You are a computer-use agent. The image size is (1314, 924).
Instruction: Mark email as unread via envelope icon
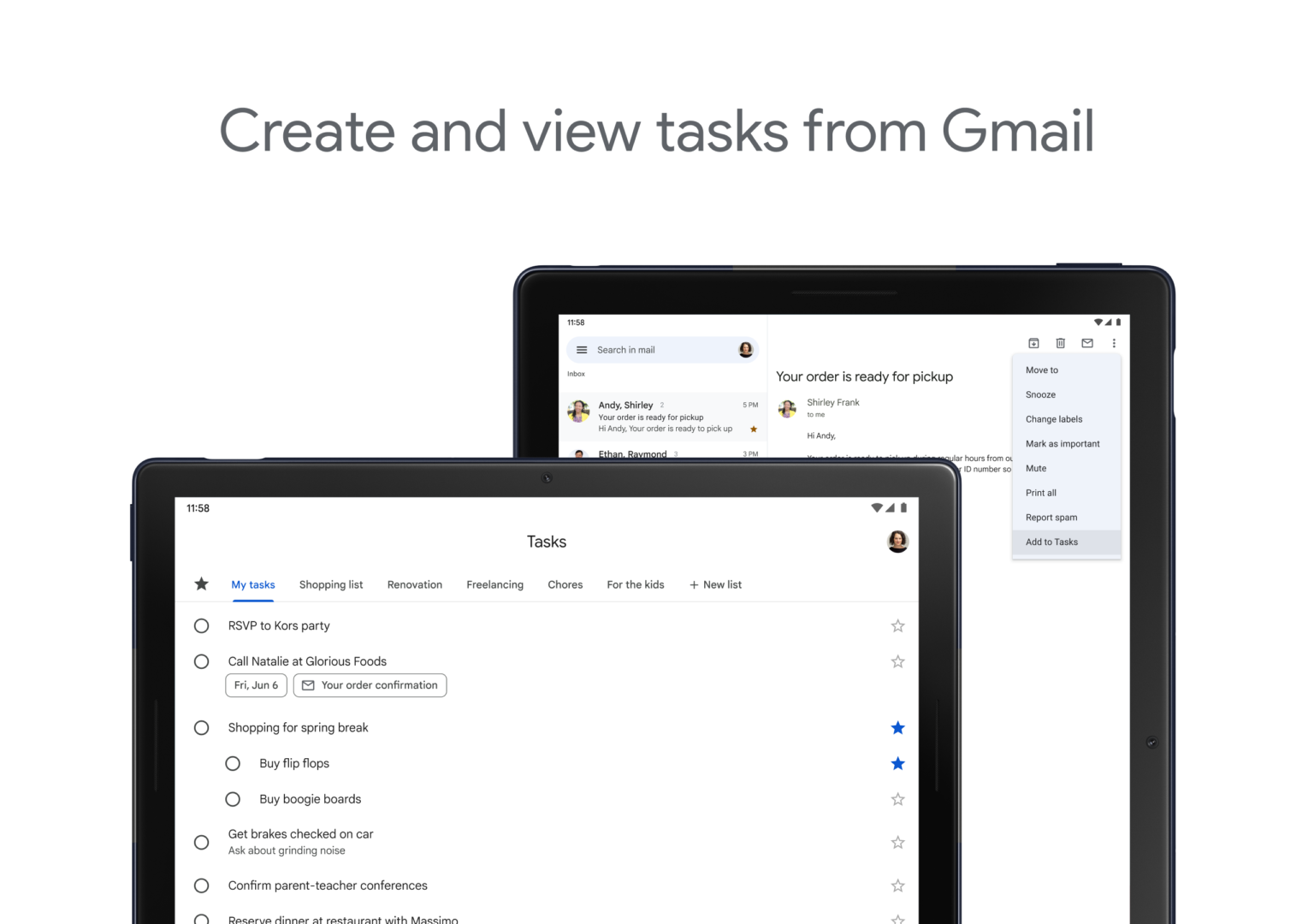(1087, 342)
